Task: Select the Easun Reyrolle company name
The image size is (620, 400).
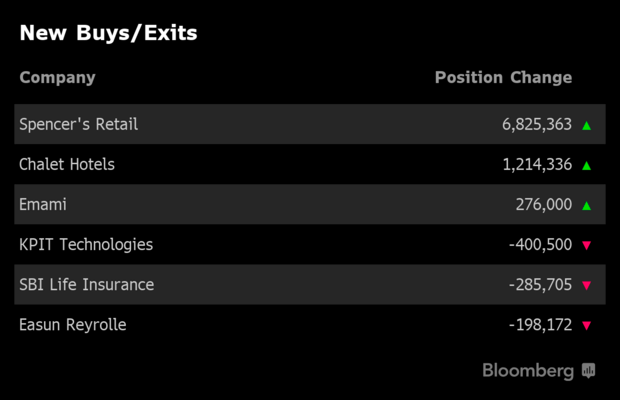Action: [x=73, y=325]
